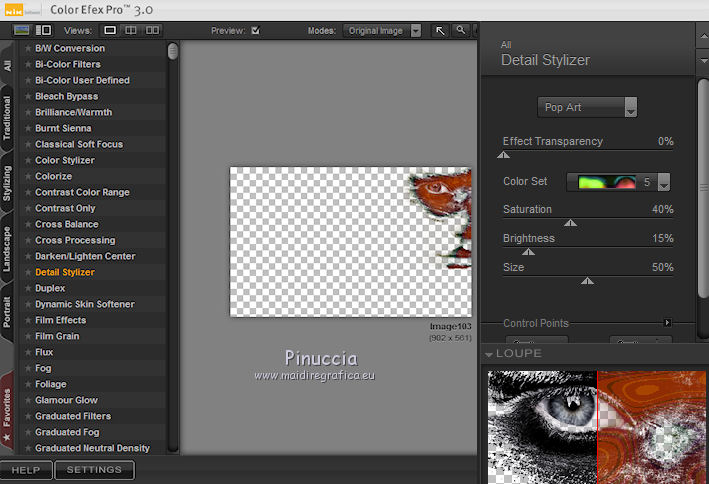
Task: Adjust the Saturation slider handle
Action: tap(571, 223)
